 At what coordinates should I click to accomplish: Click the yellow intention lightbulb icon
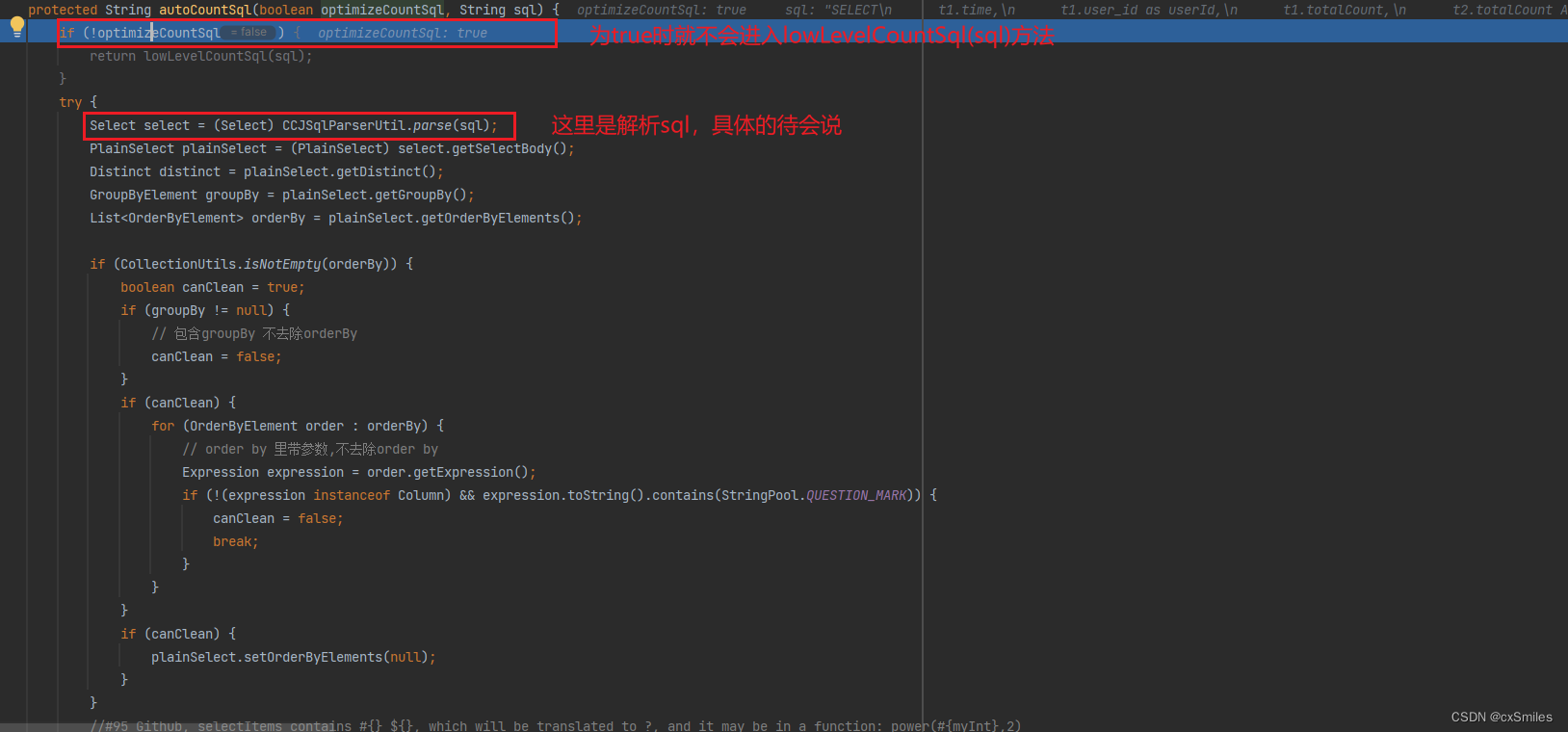tap(16, 27)
